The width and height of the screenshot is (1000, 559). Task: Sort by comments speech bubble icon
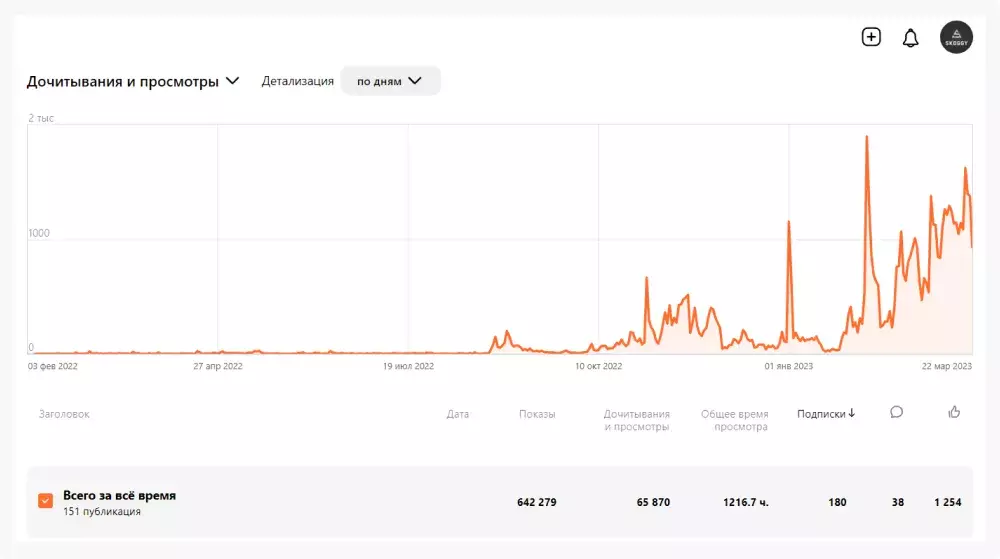[896, 412]
